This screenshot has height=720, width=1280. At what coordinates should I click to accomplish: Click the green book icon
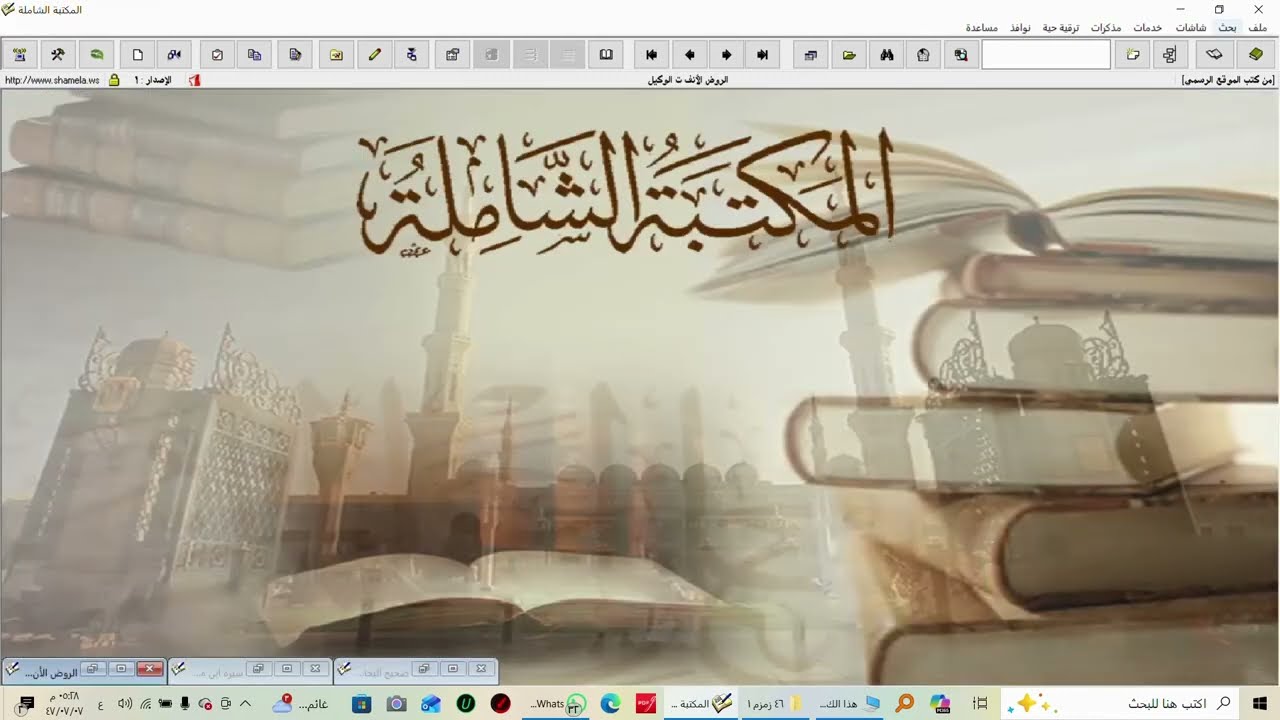point(1255,55)
